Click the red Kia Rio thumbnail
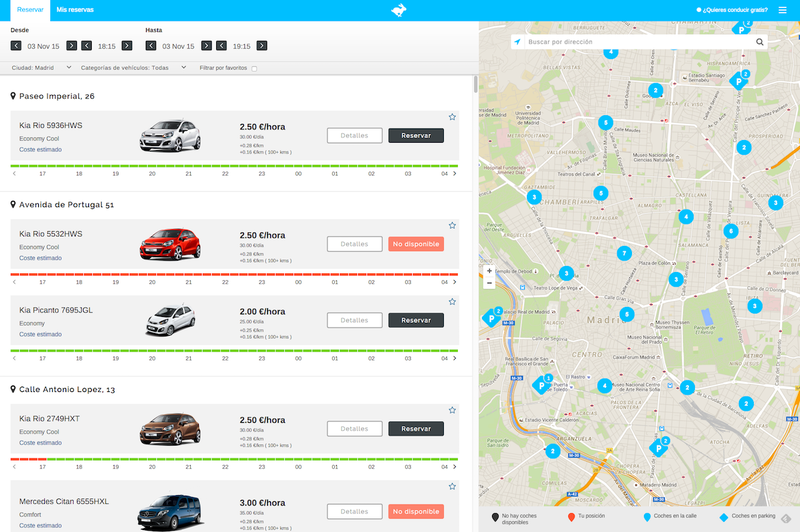 [x=170, y=244]
